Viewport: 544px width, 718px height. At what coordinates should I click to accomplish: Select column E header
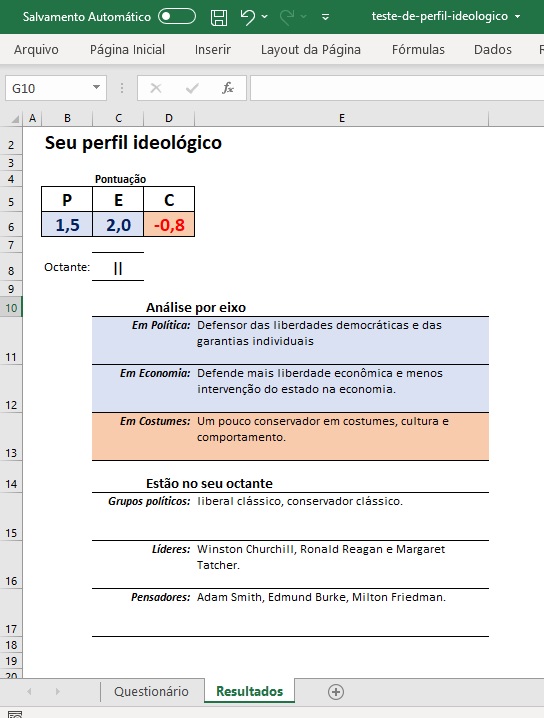coord(342,118)
